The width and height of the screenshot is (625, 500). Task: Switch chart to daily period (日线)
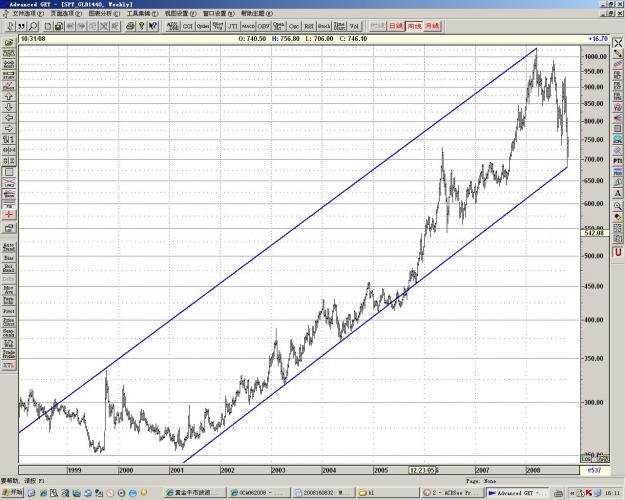396,26
